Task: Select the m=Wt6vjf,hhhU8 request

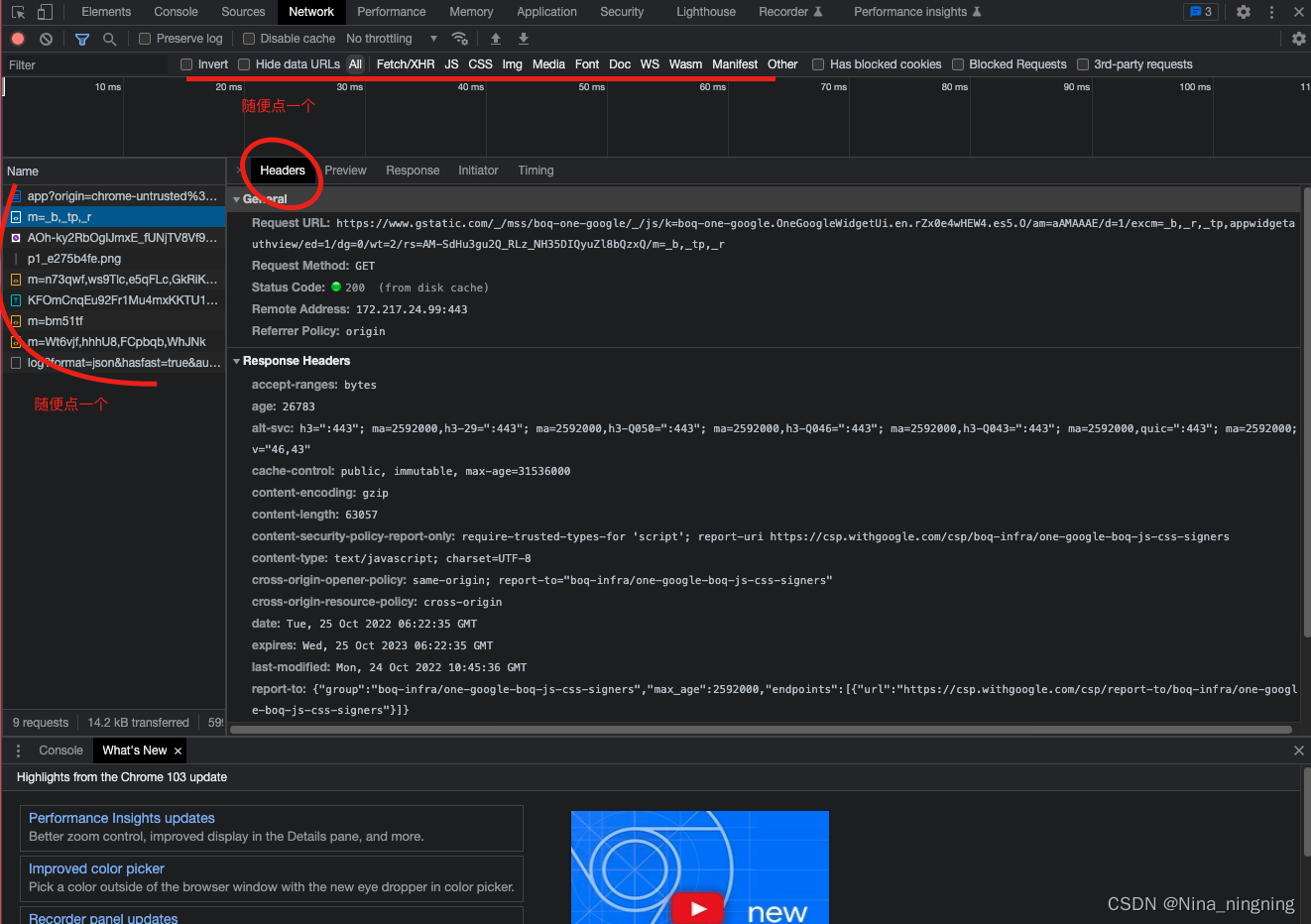Action: tap(114, 342)
